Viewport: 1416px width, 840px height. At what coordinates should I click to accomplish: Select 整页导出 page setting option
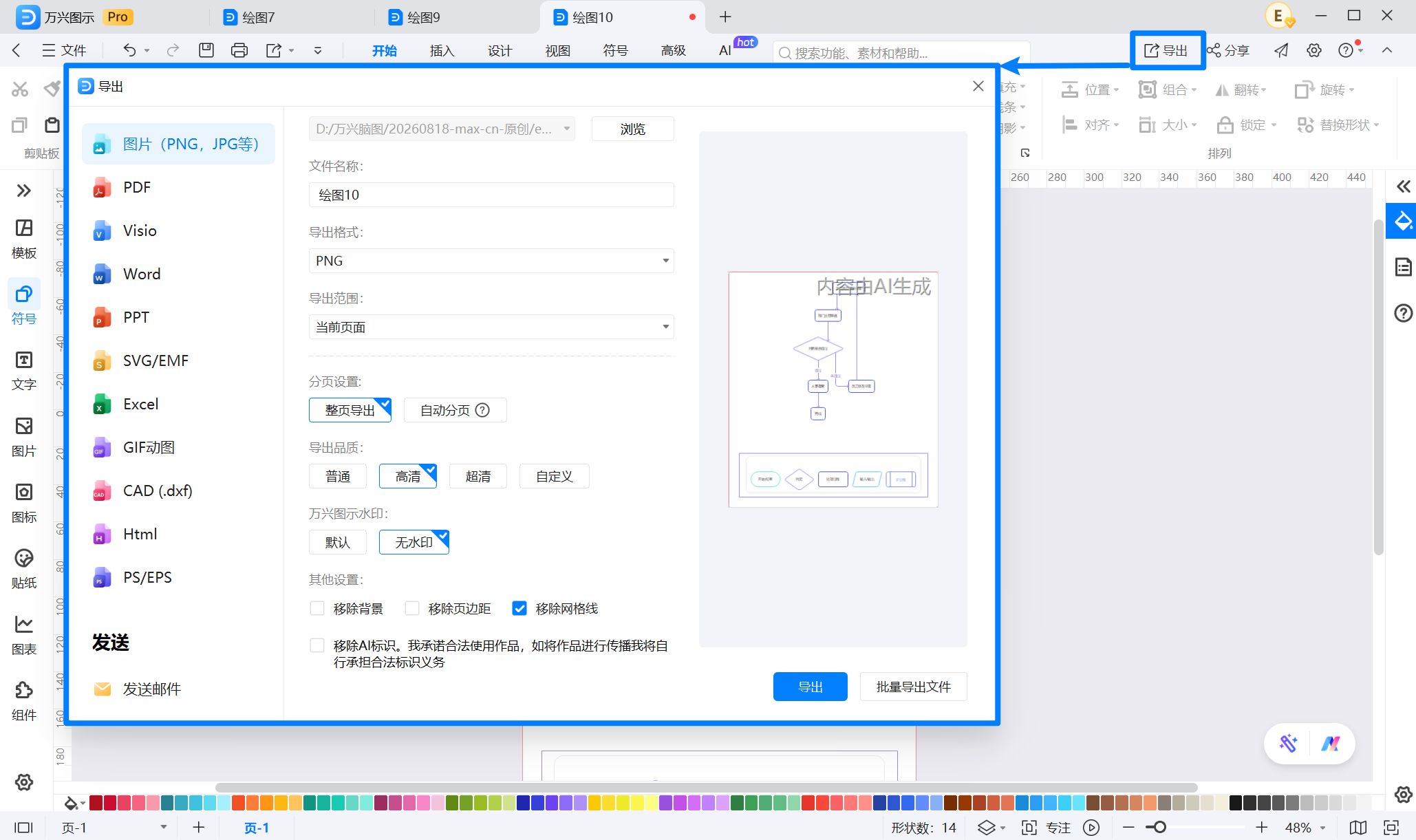pyautogui.click(x=350, y=410)
